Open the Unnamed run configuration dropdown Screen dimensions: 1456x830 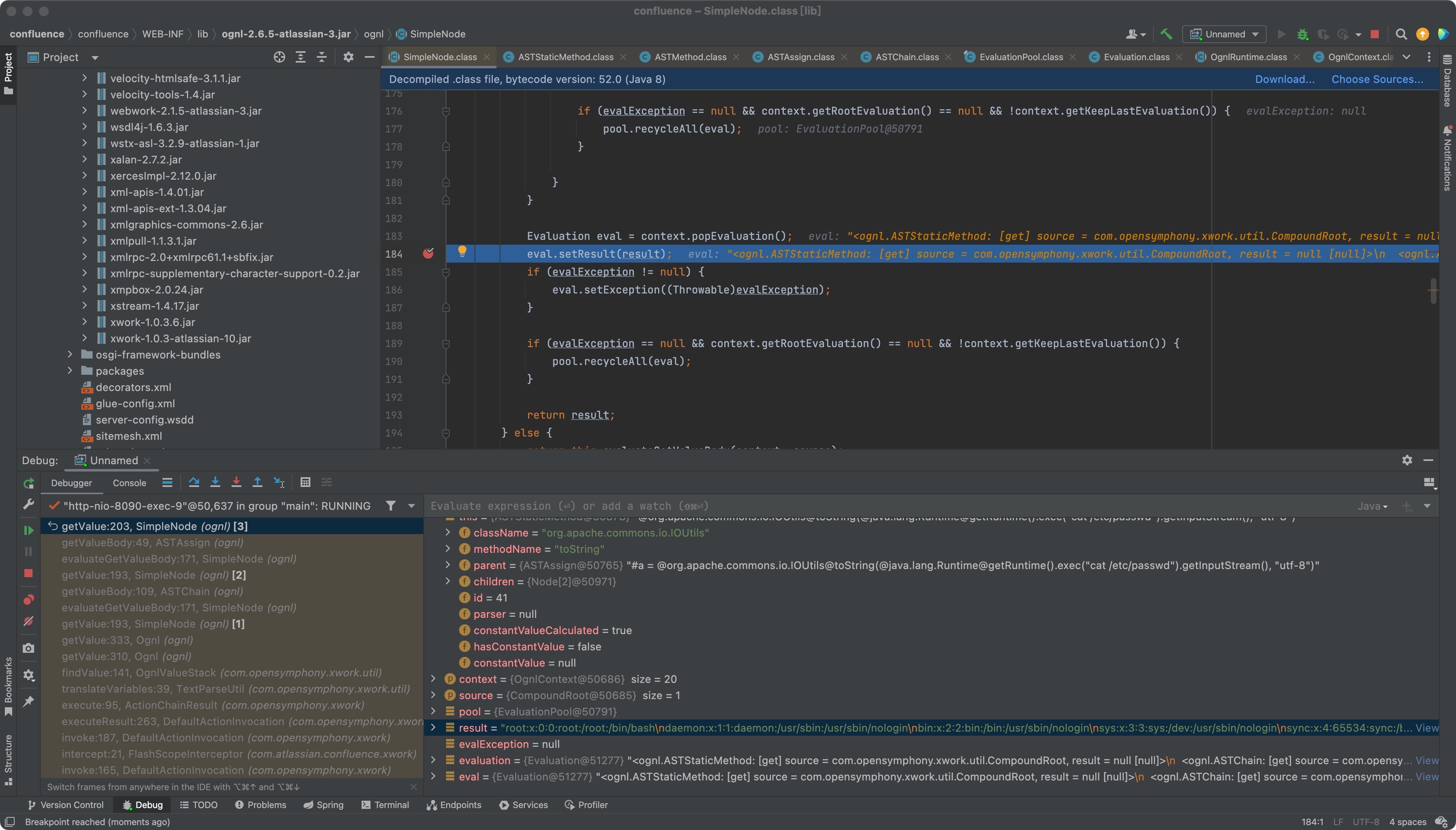(1224, 34)
